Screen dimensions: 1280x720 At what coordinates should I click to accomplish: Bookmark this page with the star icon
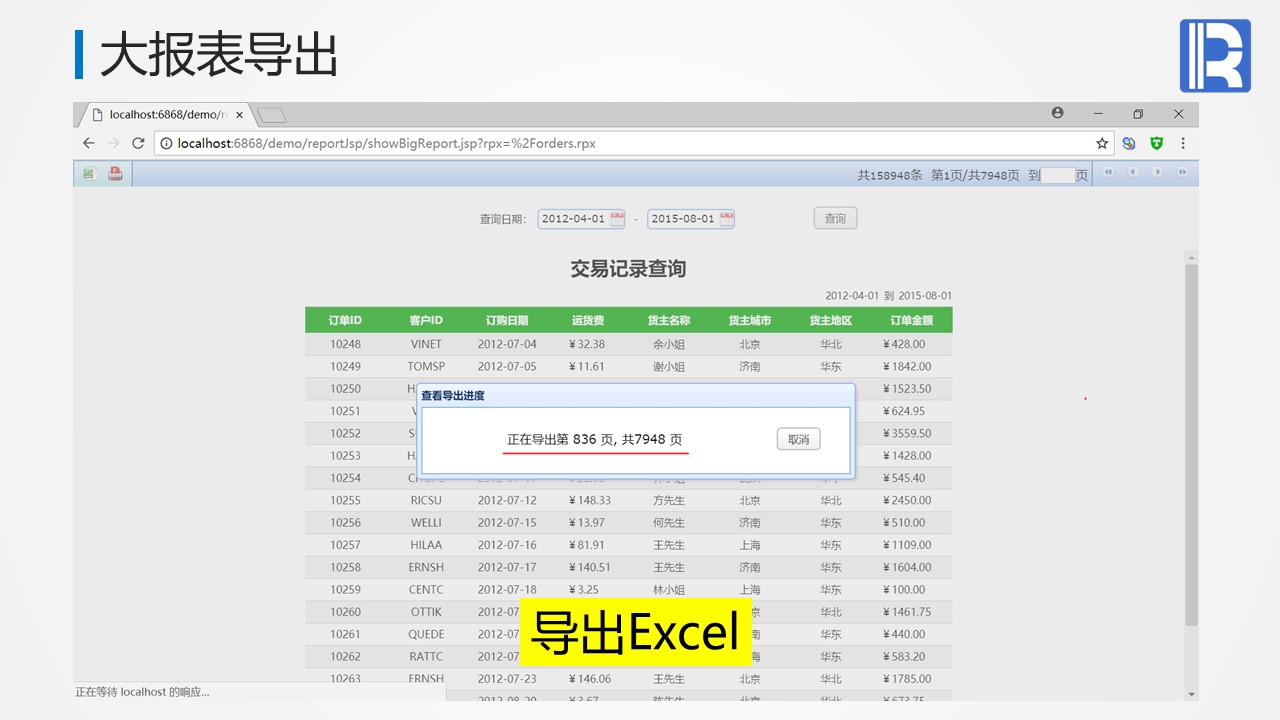(1102, 143)
